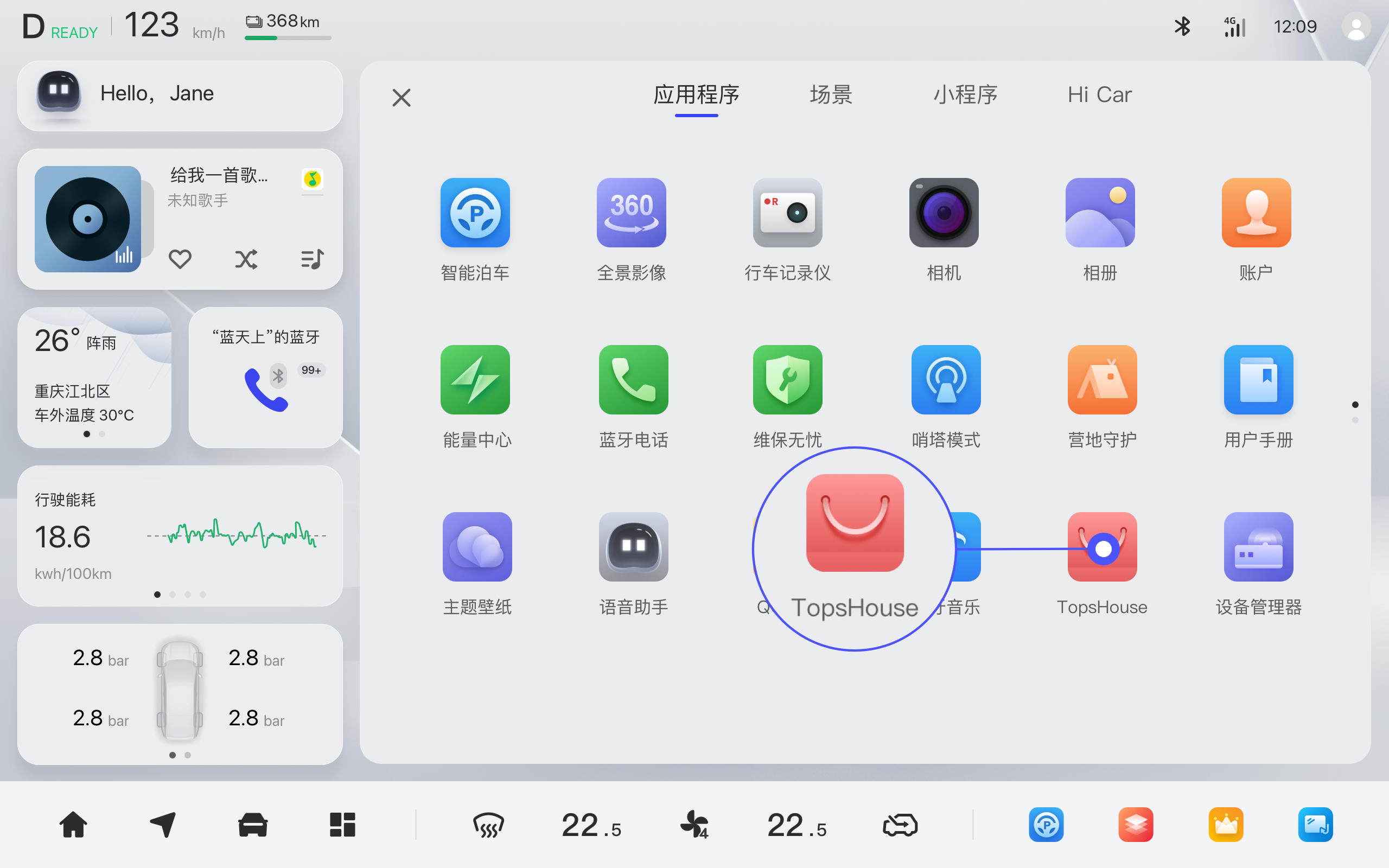Open the 维保无忧 maintenance app
The image size is (1389, 868).
coord(787,379)
